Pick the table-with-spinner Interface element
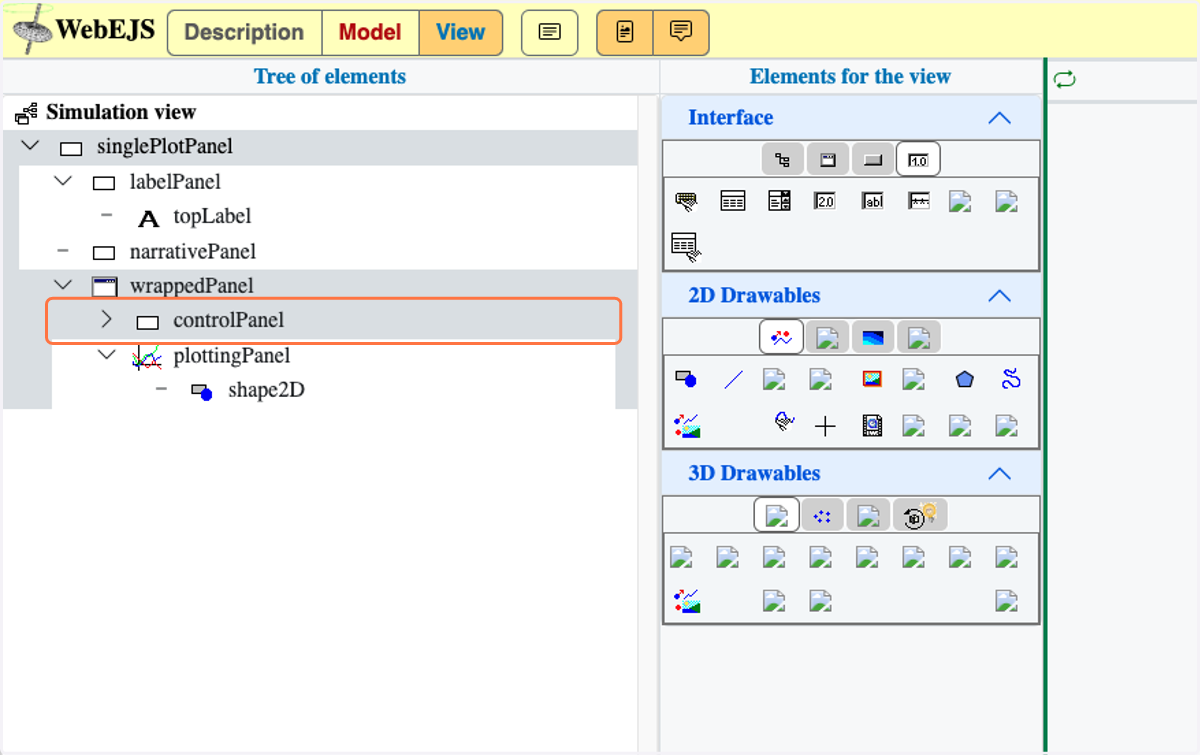1200x755 pixels. (780, 201)
